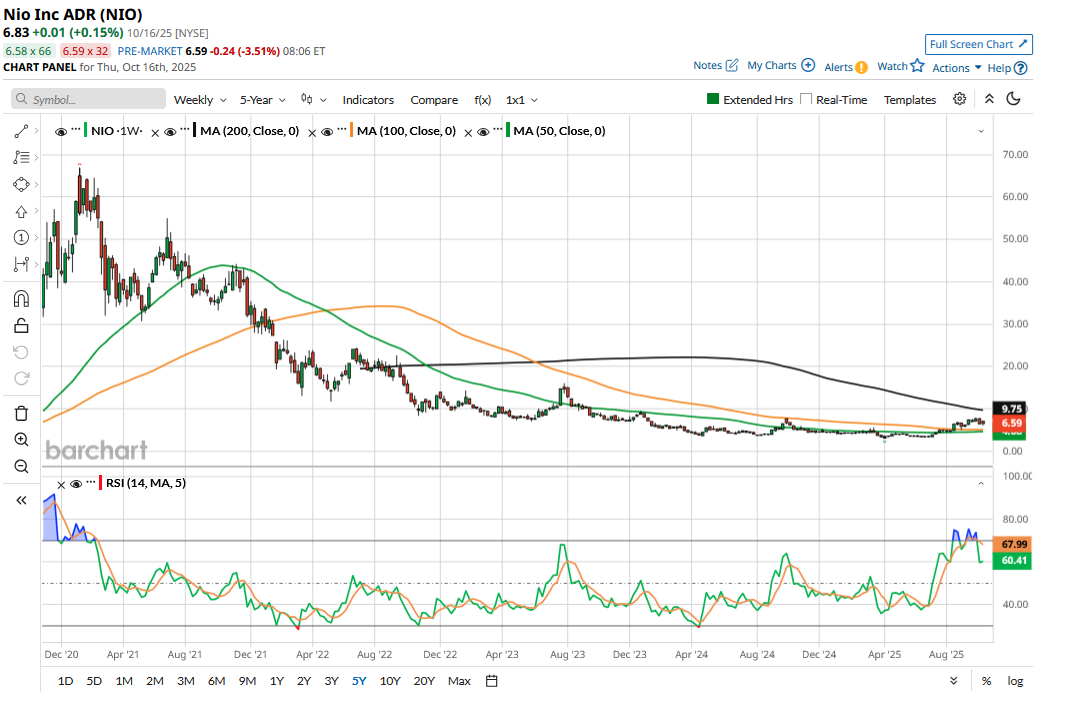Select the 3M time range
The height and width of the screenshot is (707, 1080).
185,681
